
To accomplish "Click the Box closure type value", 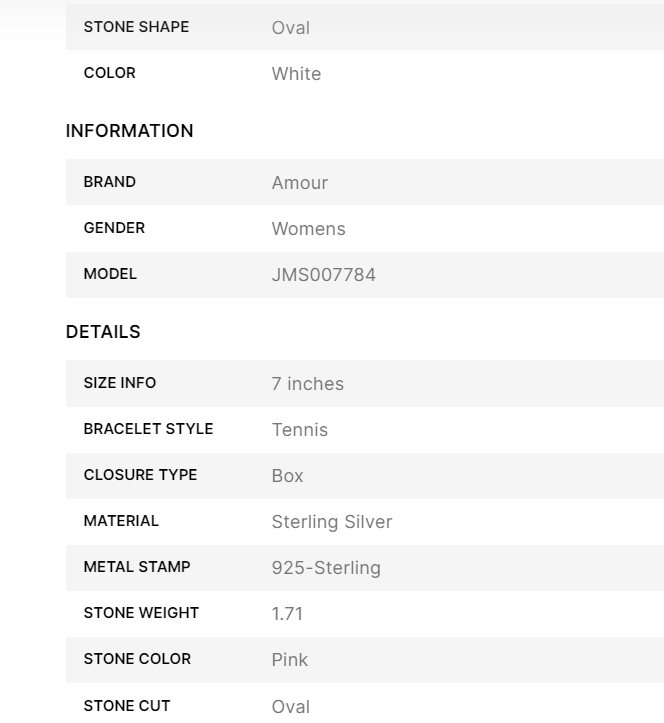I will pos(287,476).
